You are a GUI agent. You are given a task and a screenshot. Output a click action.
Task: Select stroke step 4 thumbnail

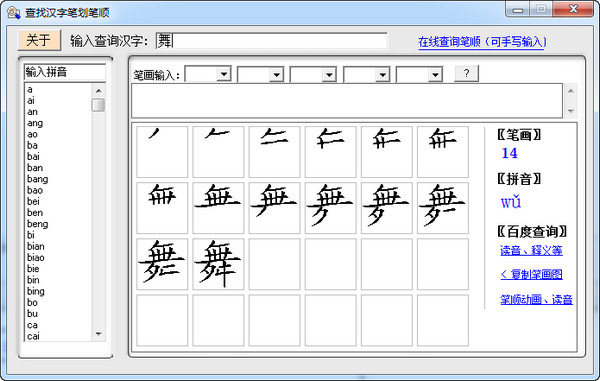tap(331, 152)
